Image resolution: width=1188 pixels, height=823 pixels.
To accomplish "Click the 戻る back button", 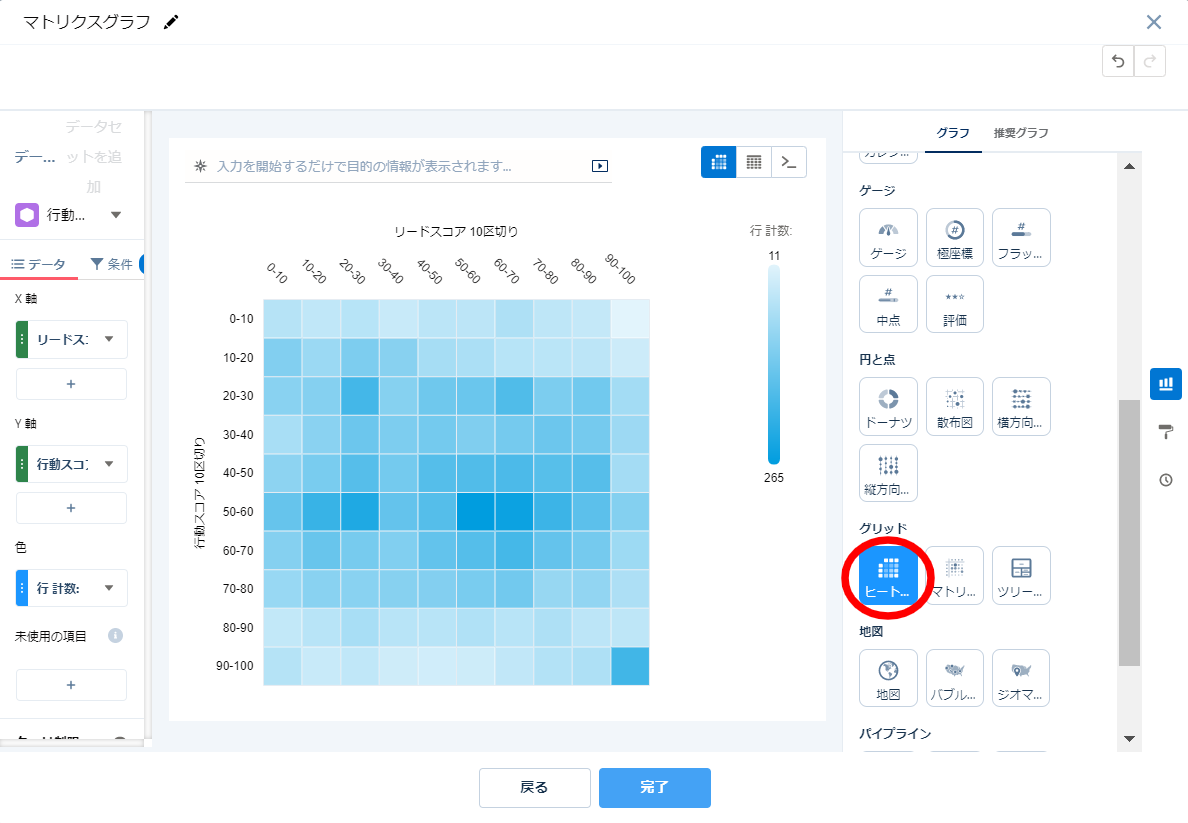I will click(x=534, y=787).
